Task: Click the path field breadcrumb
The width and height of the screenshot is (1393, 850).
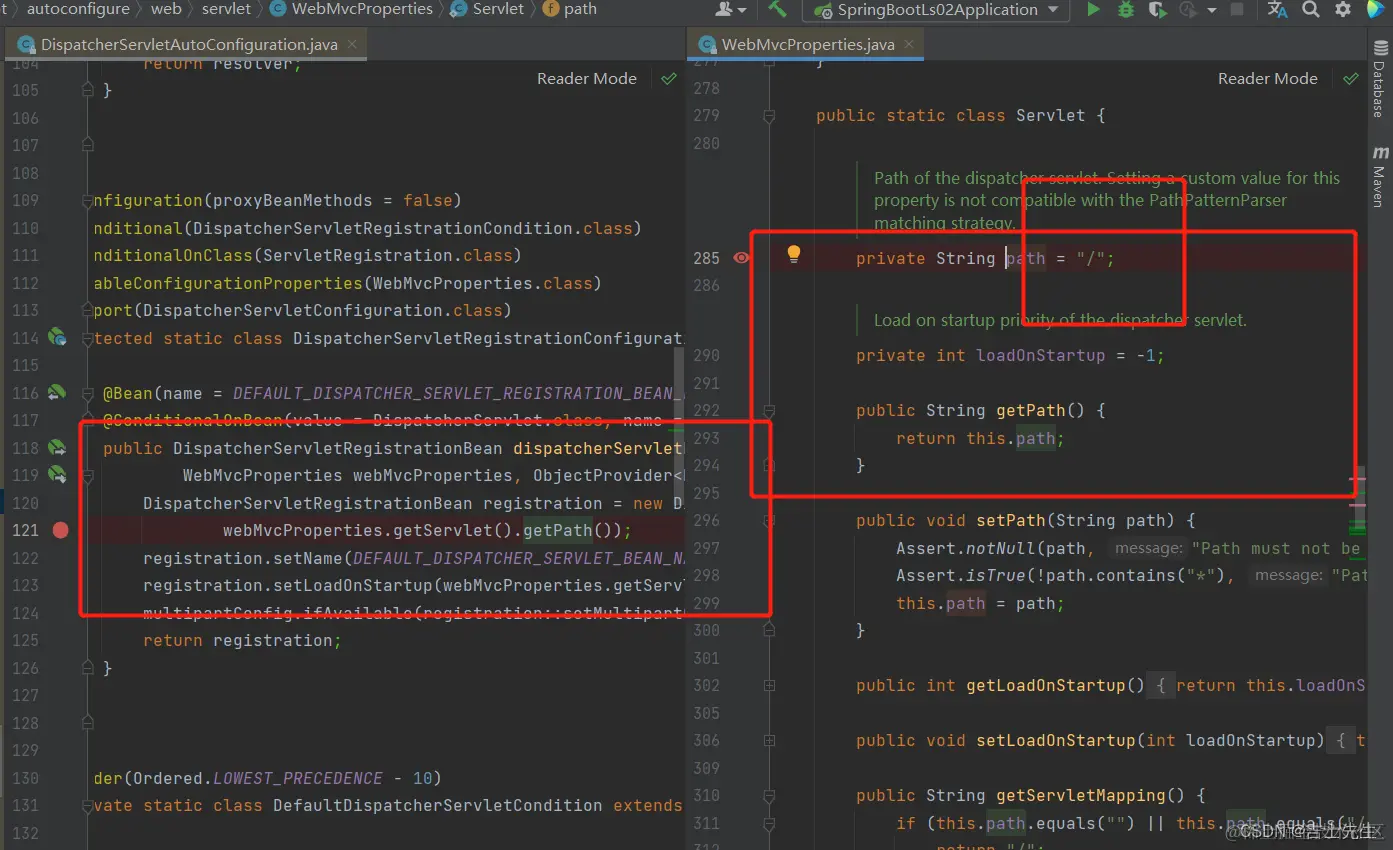Action: coord(570,9)
